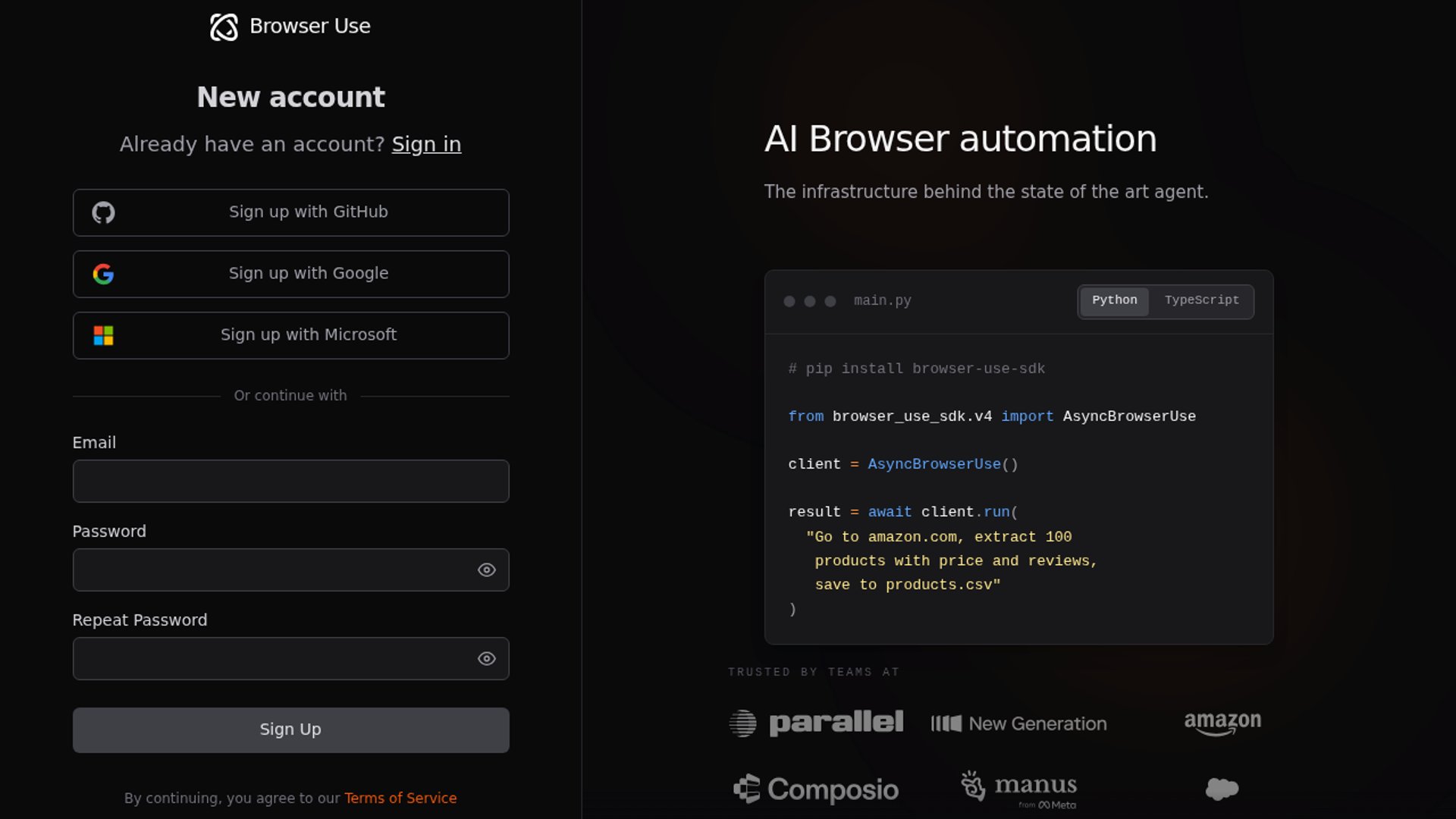Click the amazon logo
The width and height of the screenshot is (1456, 819).
[x=1222, y=723]
